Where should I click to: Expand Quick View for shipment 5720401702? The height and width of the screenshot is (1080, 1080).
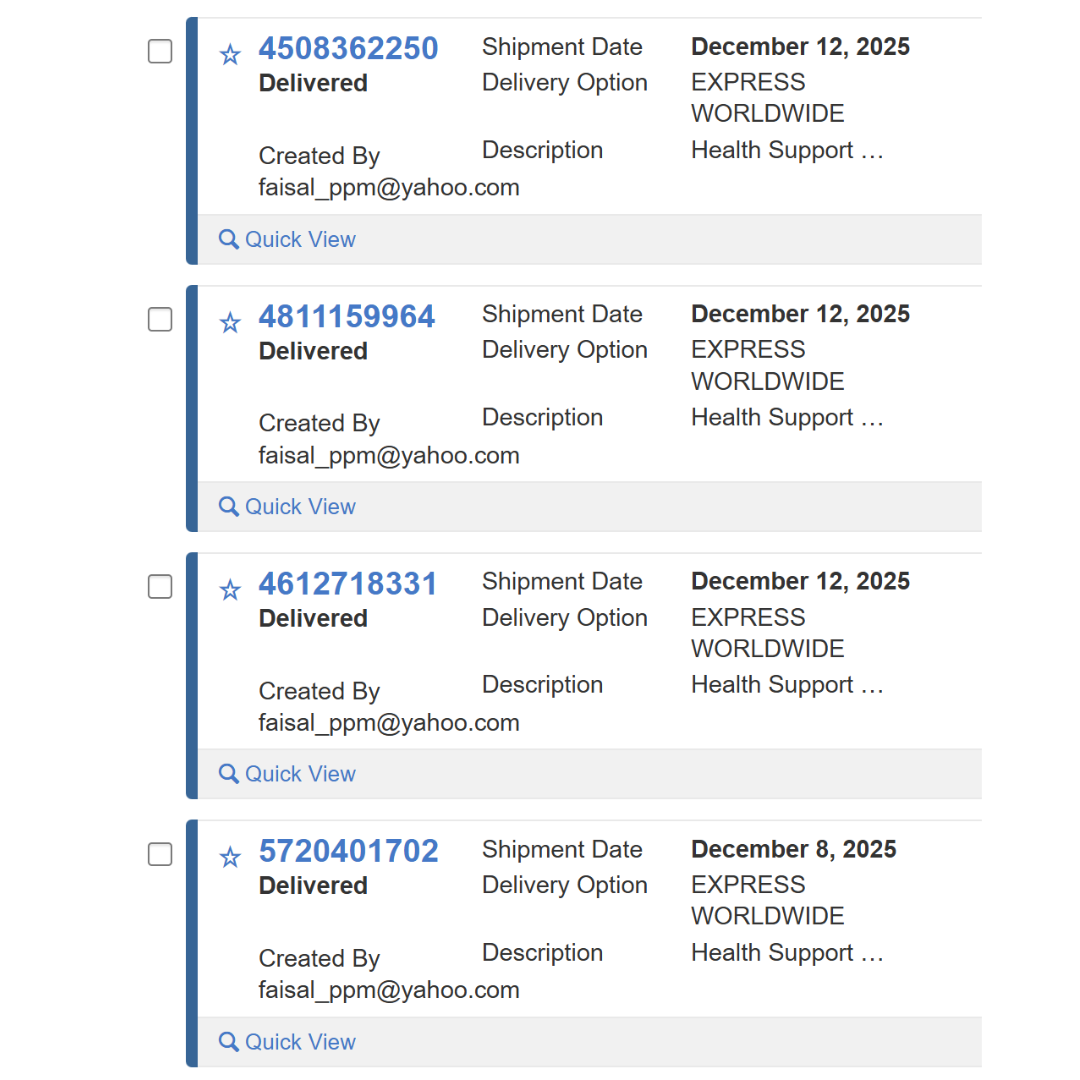click(300, 1041)
